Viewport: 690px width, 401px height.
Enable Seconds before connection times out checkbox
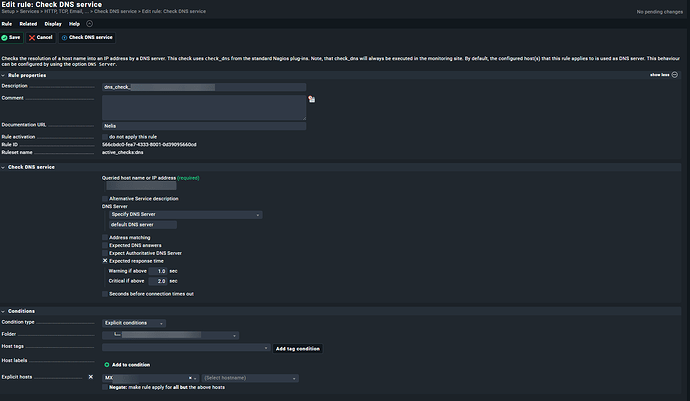click(x=105, y=294)
